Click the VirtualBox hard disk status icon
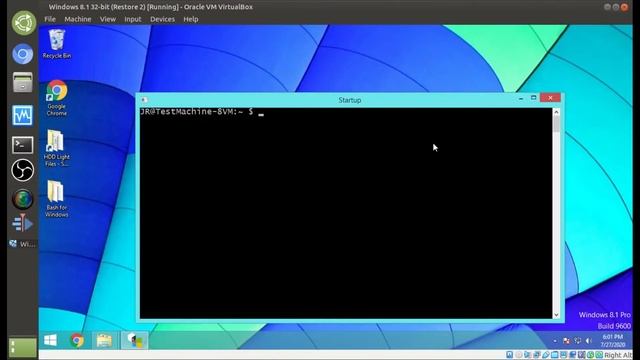 click(x=509, y=355)
